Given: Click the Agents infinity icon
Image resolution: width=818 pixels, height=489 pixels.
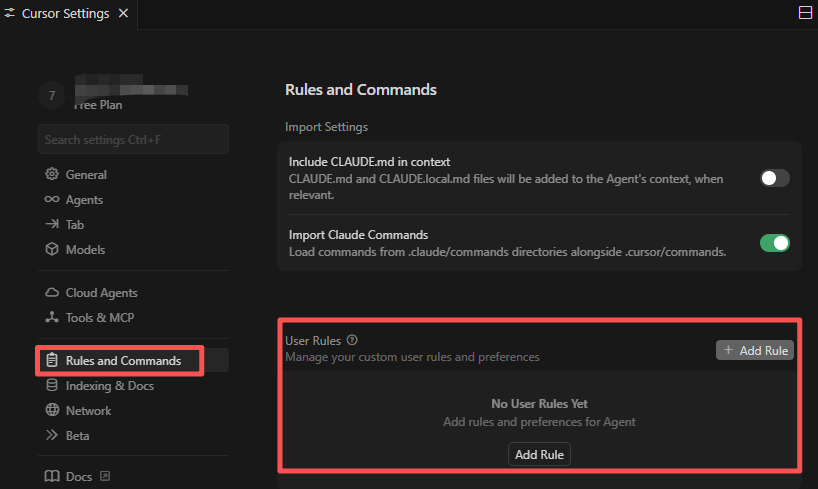Looking at the screenshot, I should point(52,199).
